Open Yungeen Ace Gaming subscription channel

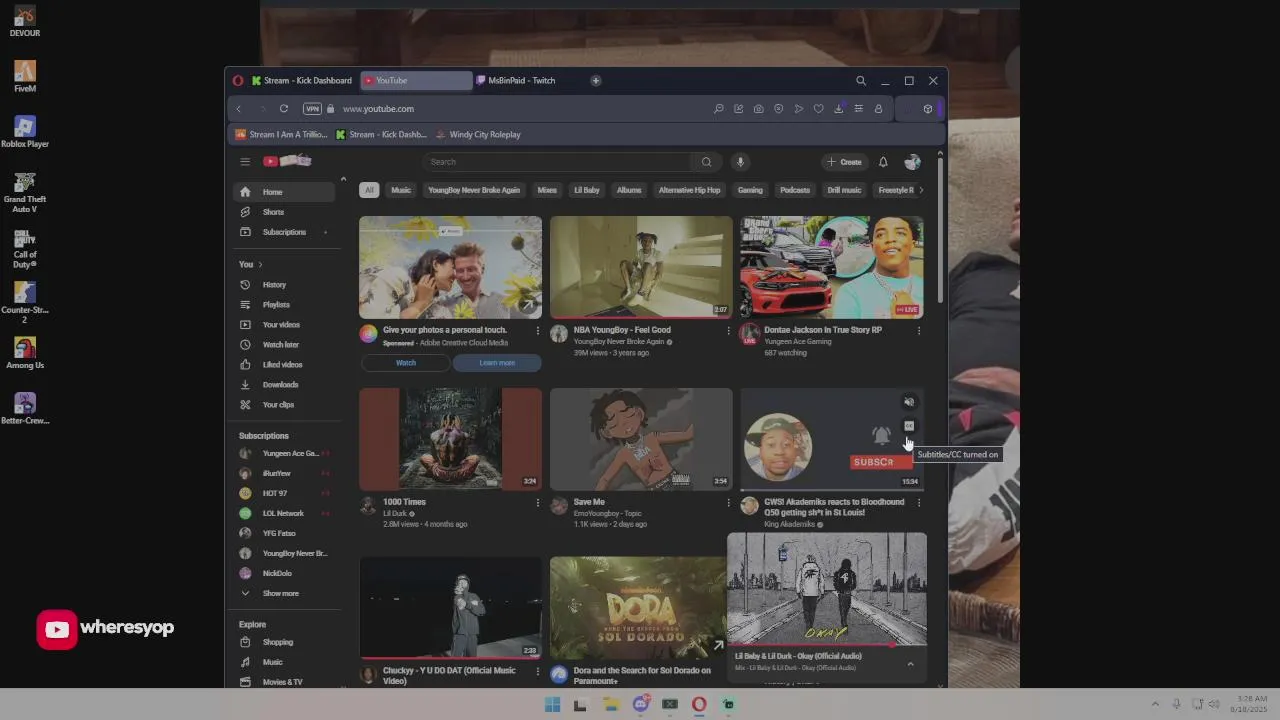click(284, 453)
